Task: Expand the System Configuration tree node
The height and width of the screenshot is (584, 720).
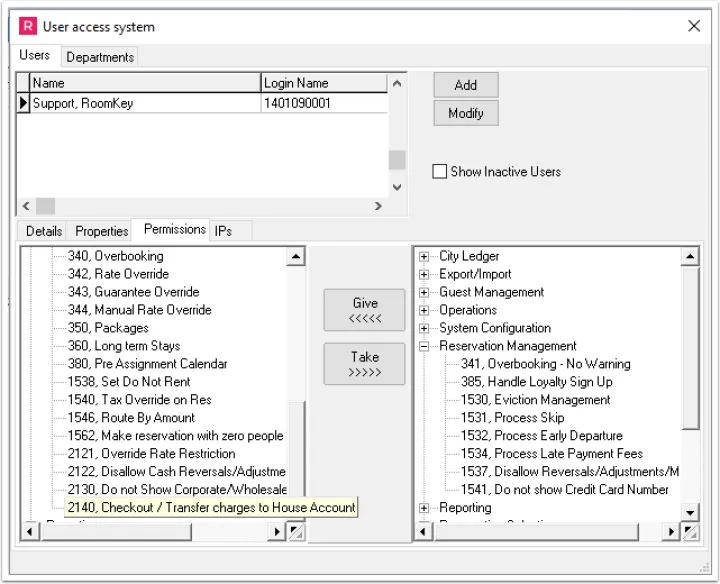Action: (x=425, y=329)
